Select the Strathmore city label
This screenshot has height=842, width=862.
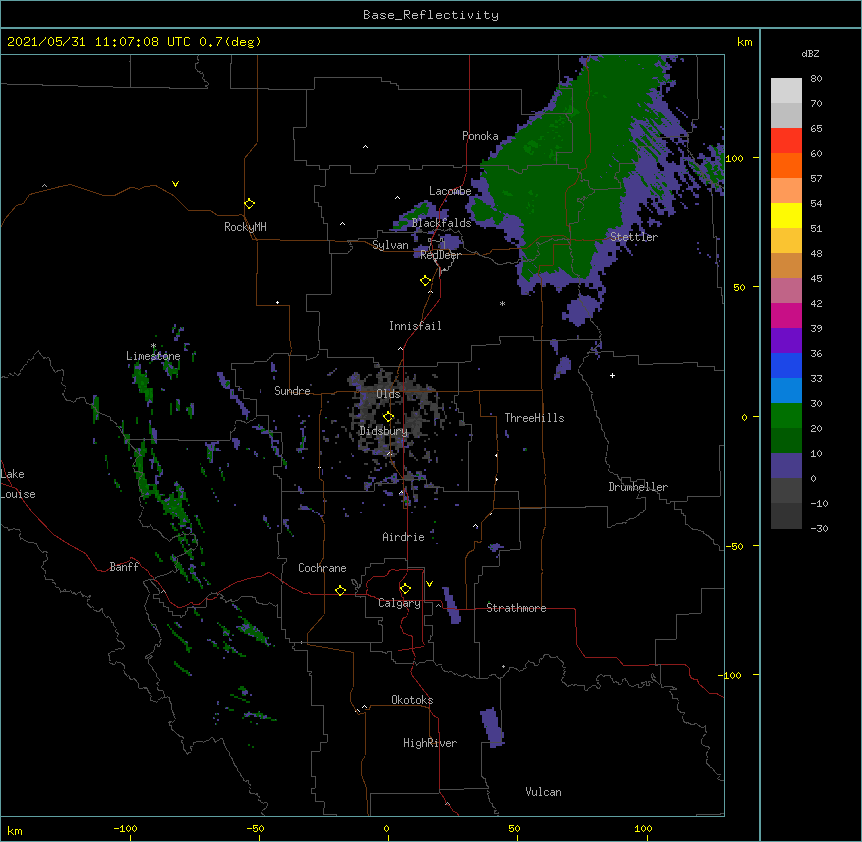[x=516, y=608]
